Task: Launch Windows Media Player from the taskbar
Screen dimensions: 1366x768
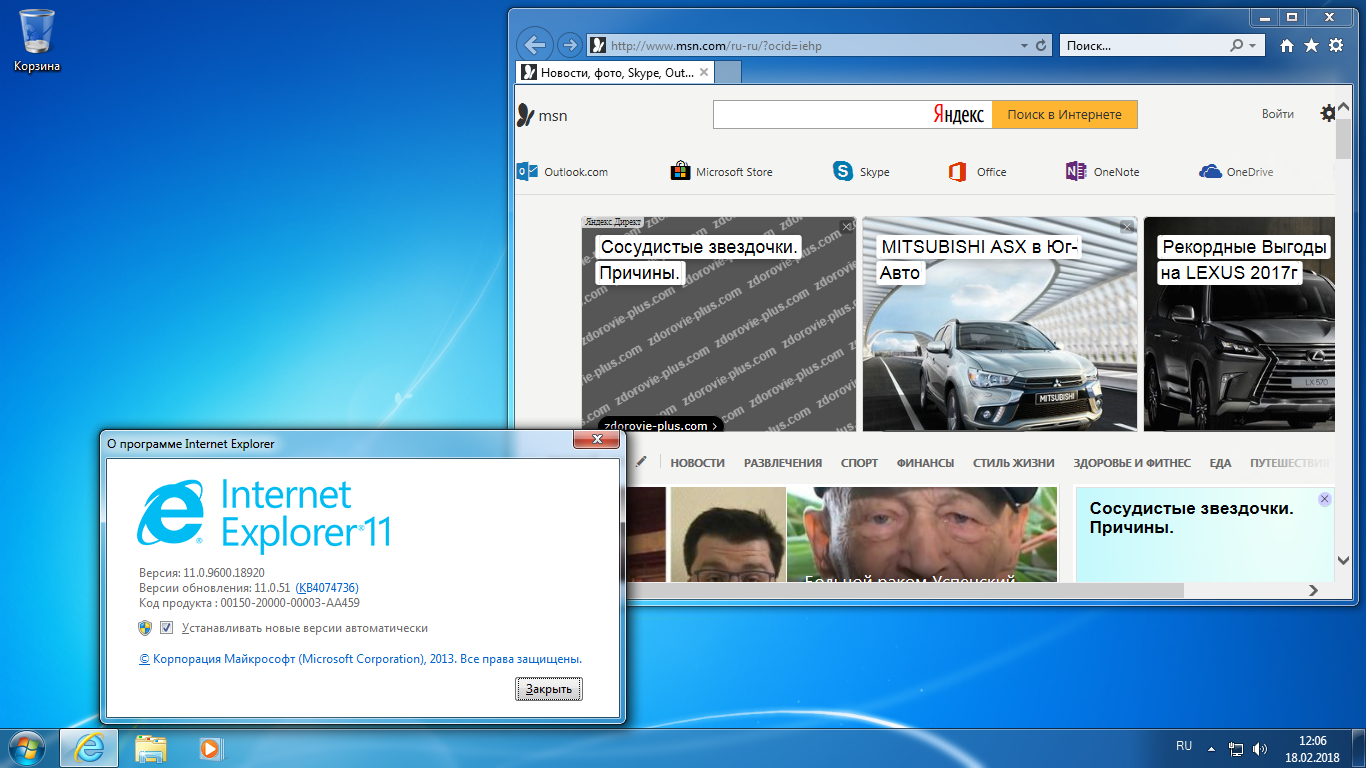Action: click(209, 748)
